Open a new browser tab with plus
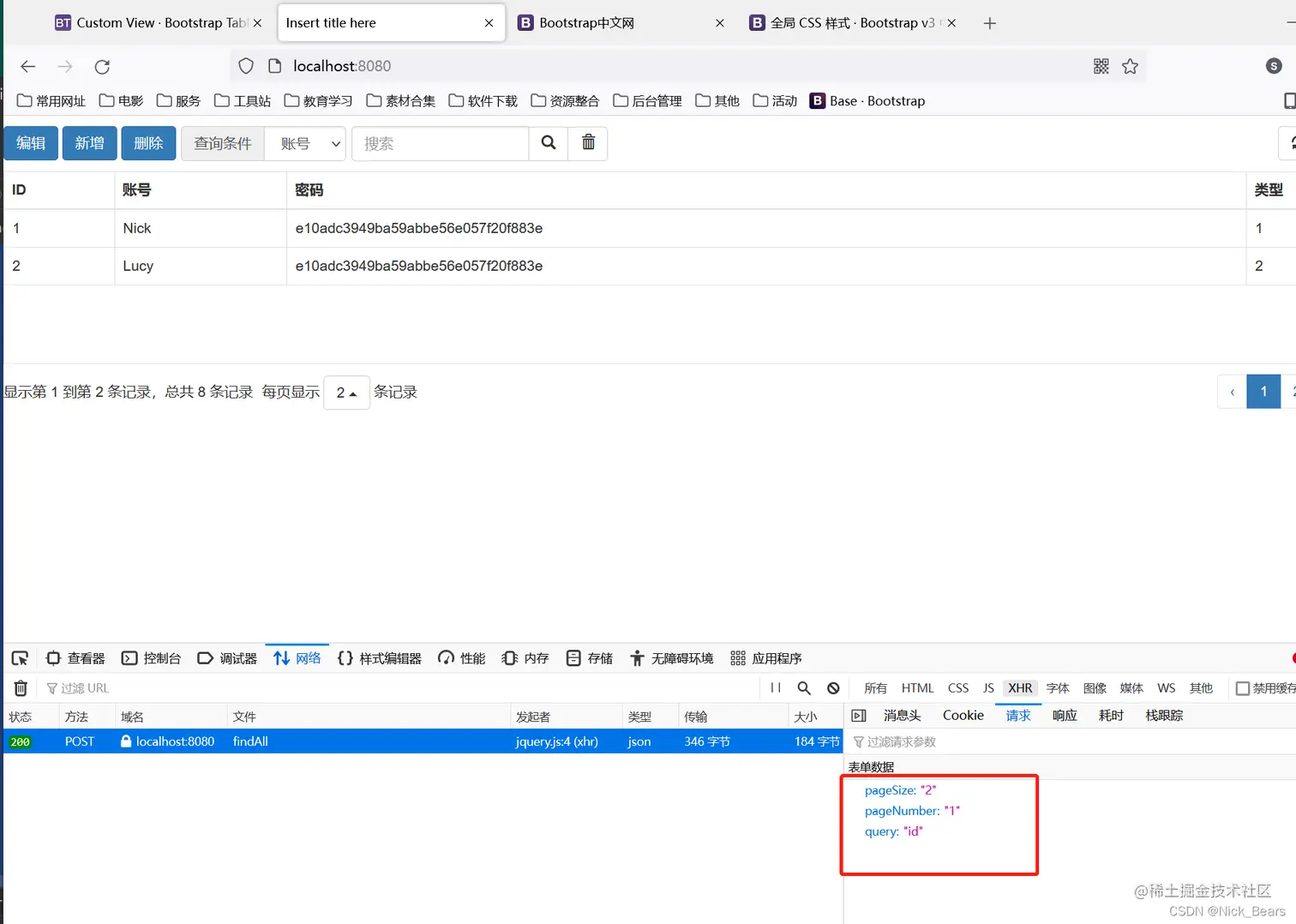Image resolution: width=1296 pixels, height=924 pixels. click(990, 23)
